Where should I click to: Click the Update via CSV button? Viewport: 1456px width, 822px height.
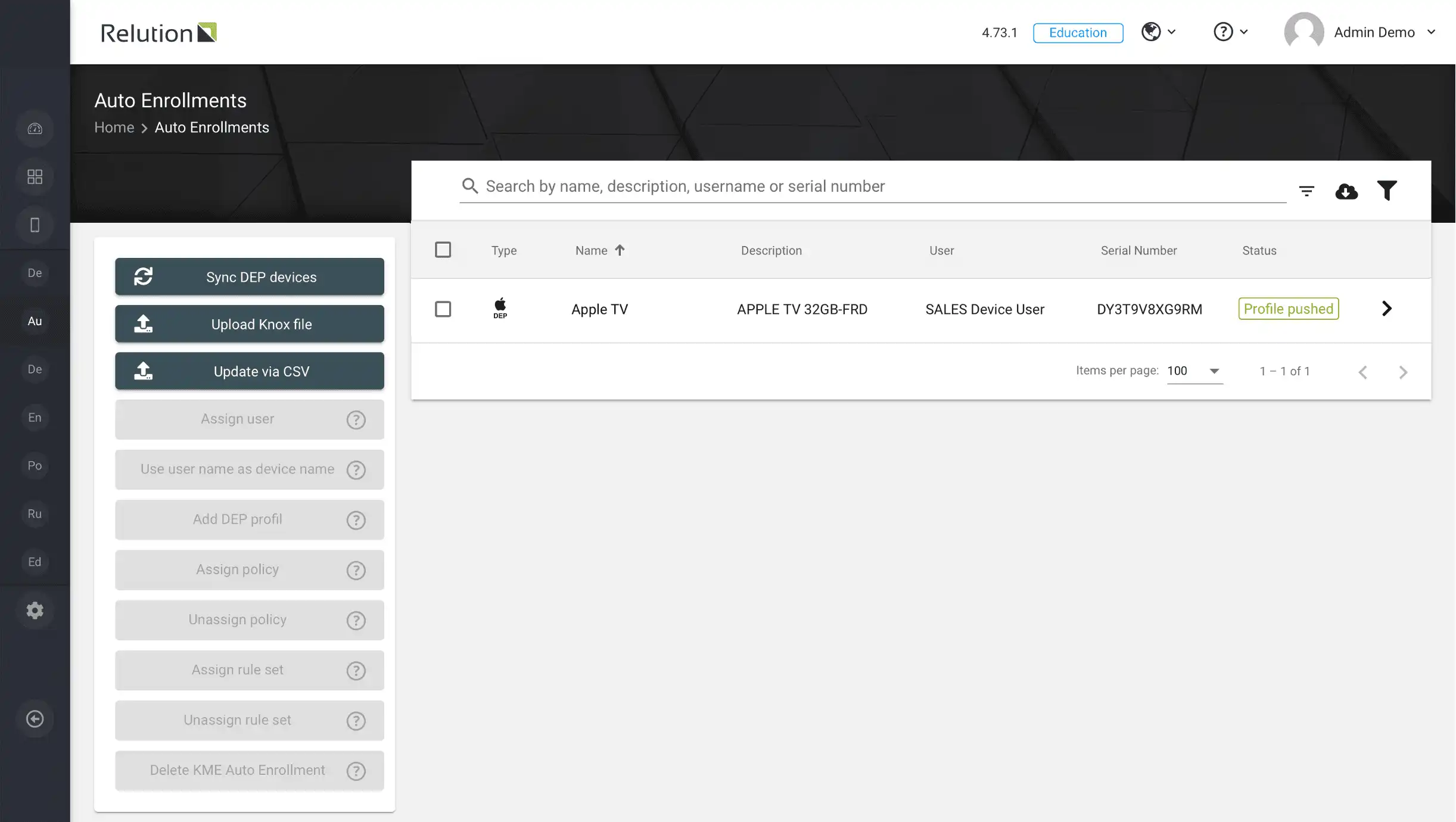pos(250,371)
